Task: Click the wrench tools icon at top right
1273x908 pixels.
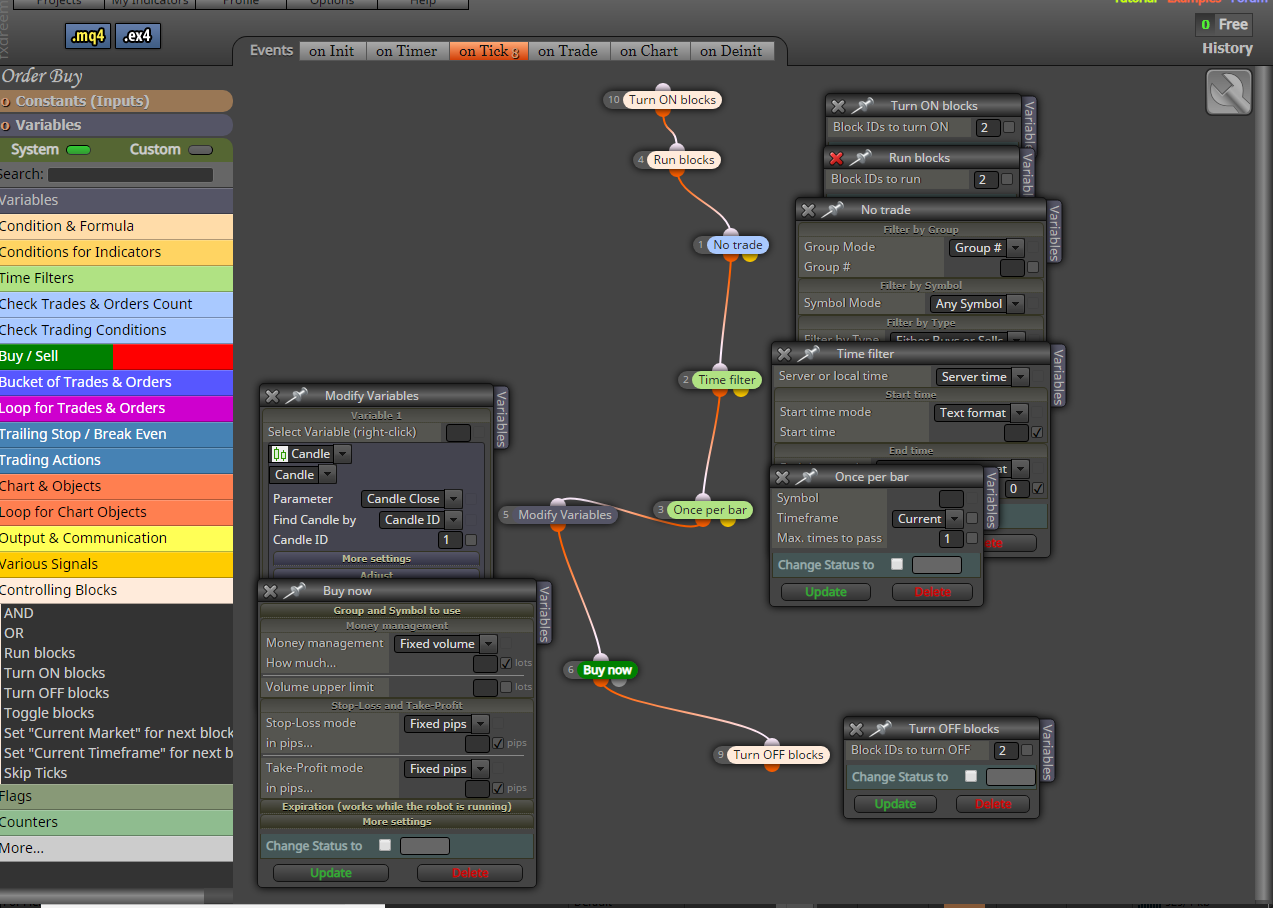Action: [x=1229, y=93]
